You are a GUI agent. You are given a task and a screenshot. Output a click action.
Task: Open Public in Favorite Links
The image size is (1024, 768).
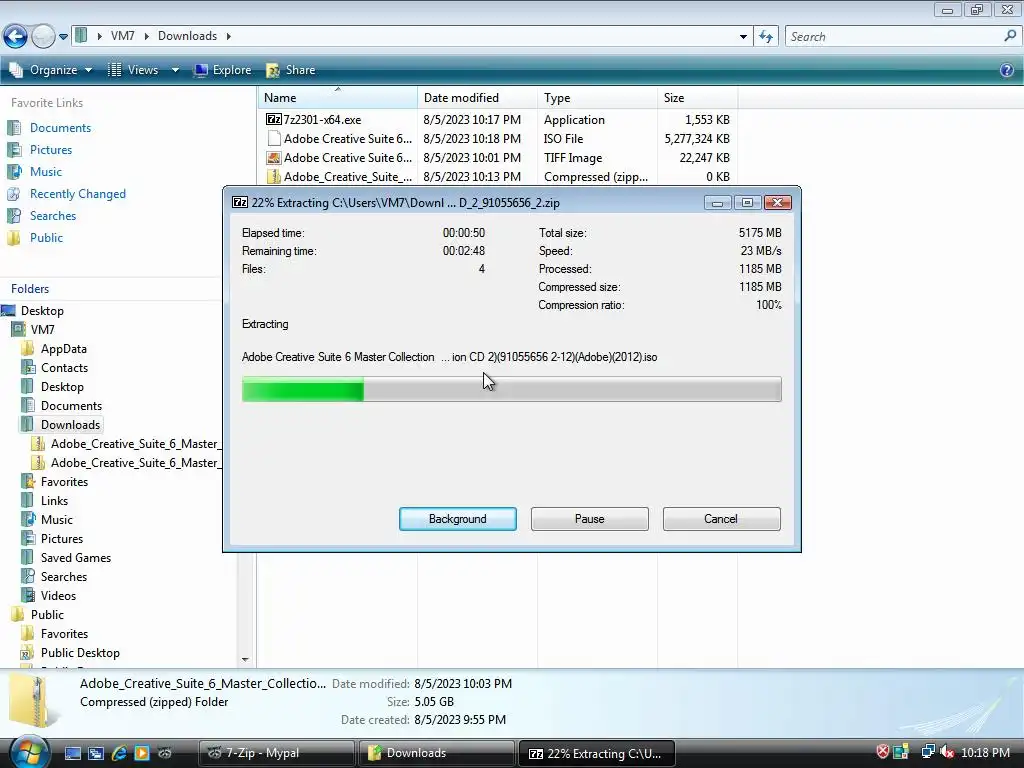46,238
